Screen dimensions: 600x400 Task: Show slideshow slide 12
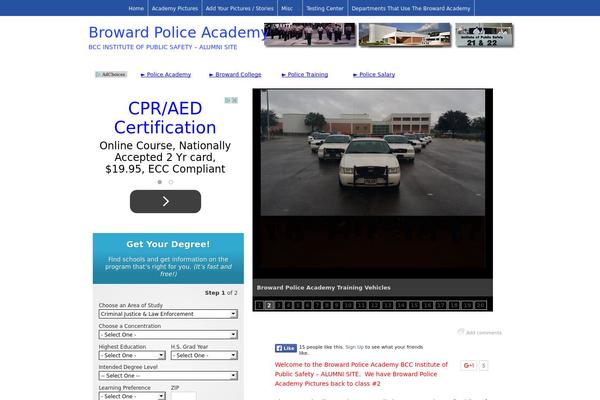[x=375, y=305]
